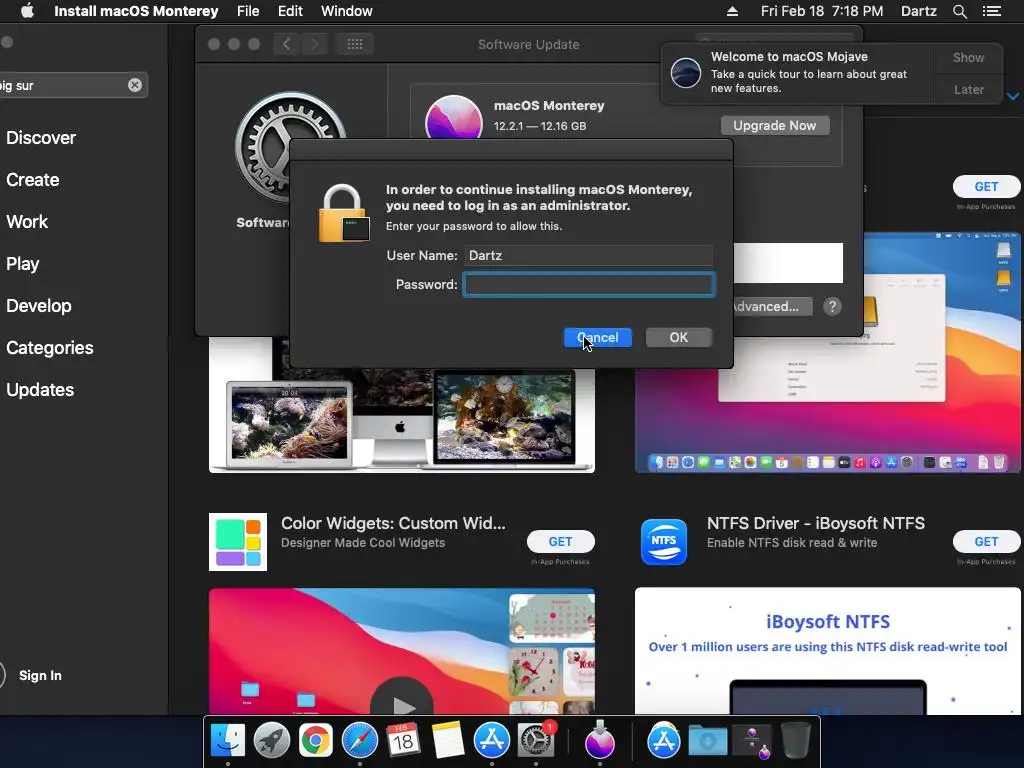The height and width of the screenshot is (768, 1024).
Task: Click the Mojave notification icon
Action: click(686, 72)
